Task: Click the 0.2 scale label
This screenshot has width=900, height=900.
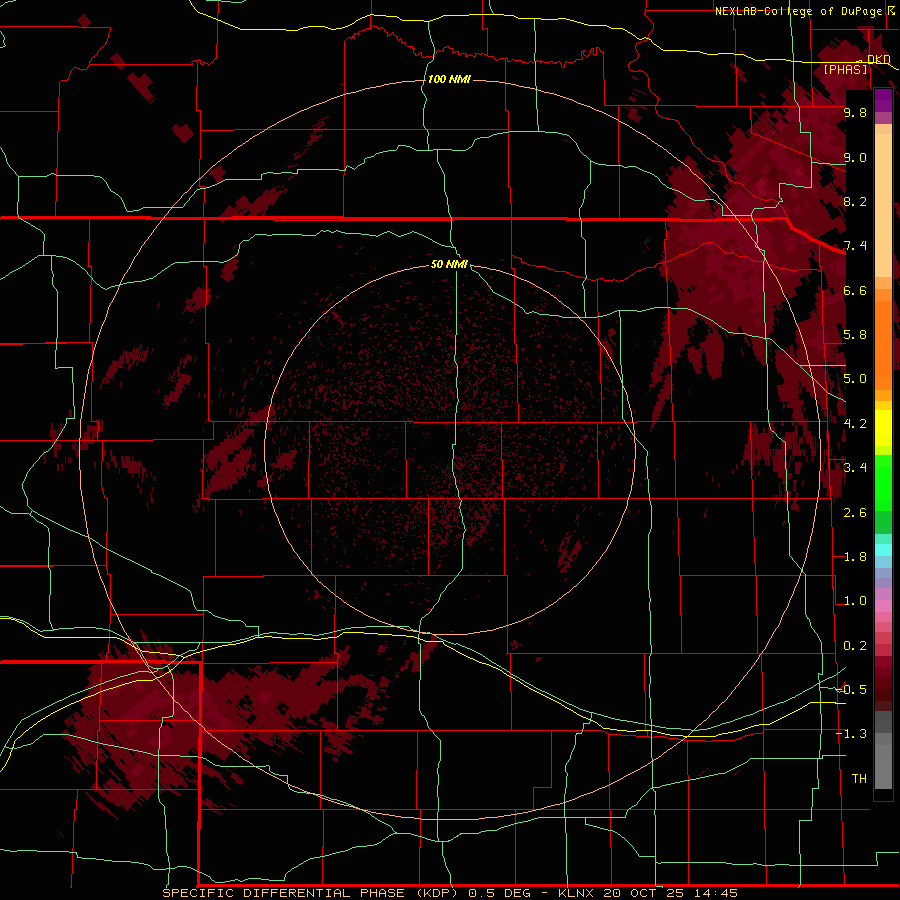Action: tap(855, 646)
